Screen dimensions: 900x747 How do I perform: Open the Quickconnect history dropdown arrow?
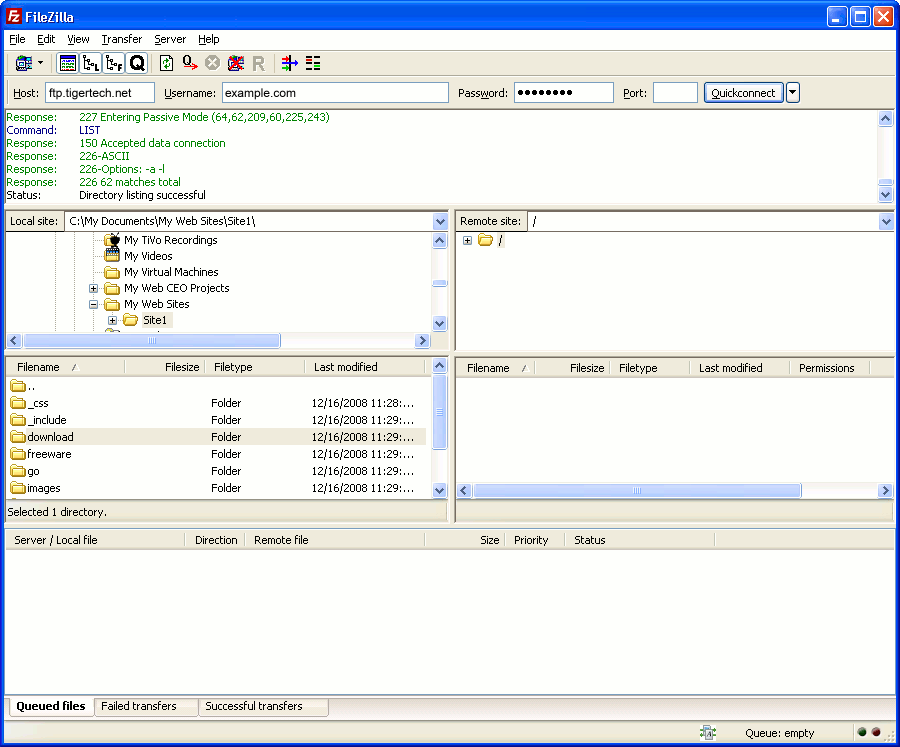793,92
